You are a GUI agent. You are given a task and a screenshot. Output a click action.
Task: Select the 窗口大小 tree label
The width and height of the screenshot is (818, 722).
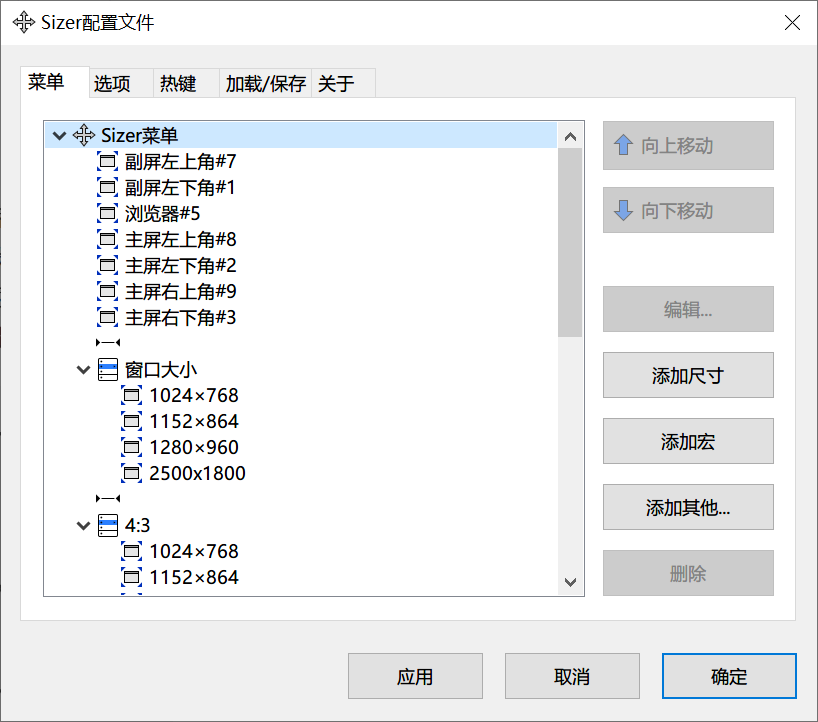pyautogui.click(x=161, y=370)
